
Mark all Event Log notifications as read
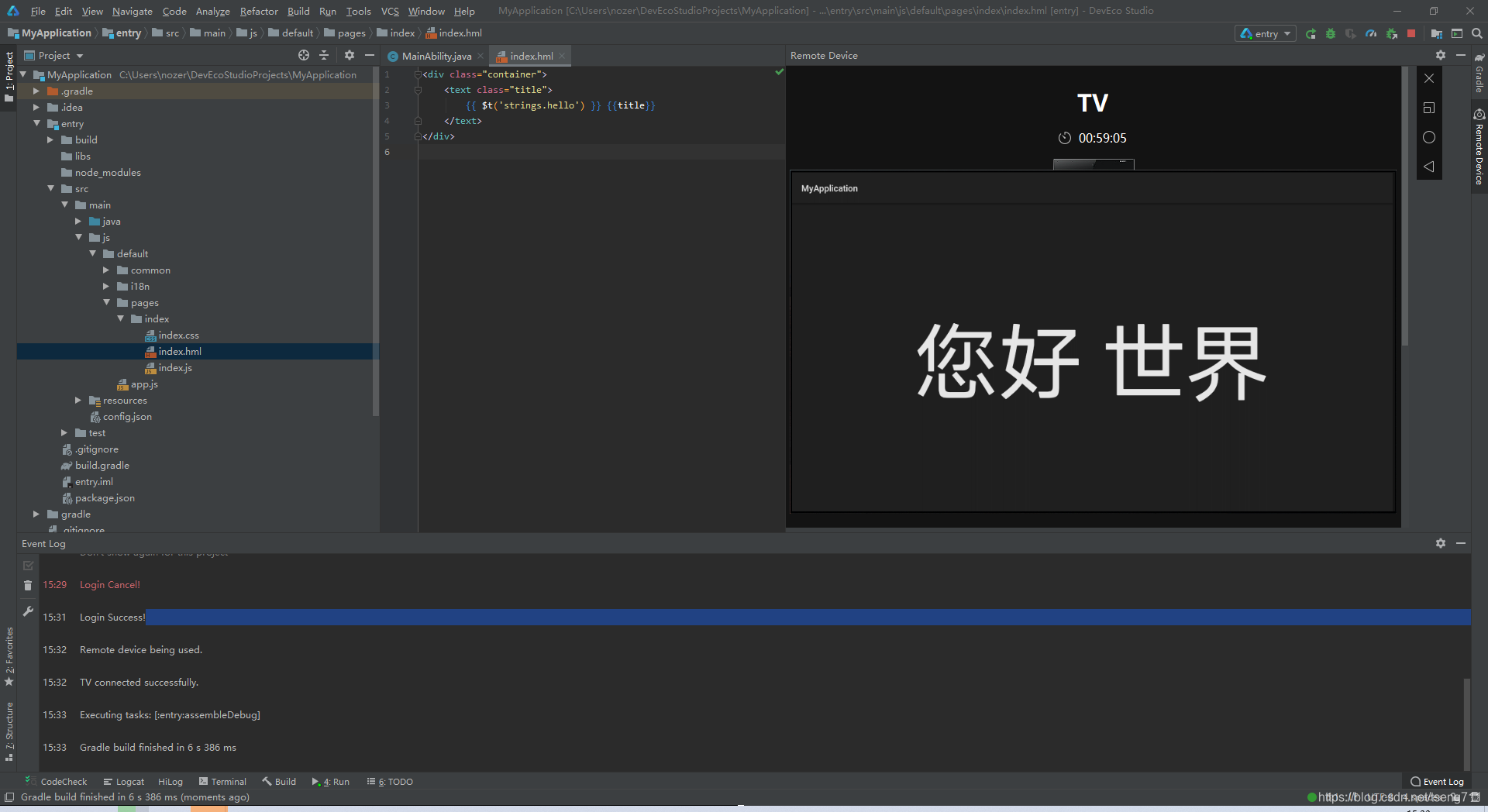point(28,566)
